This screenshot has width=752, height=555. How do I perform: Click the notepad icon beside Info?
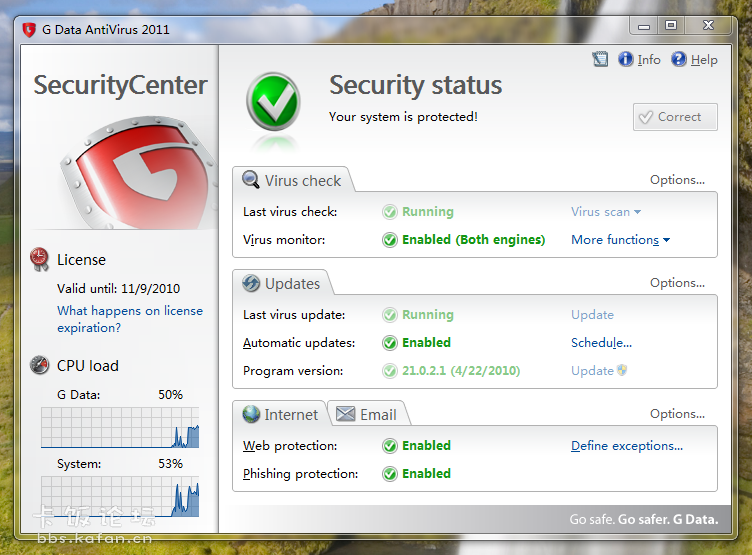(x=599, y=60)
